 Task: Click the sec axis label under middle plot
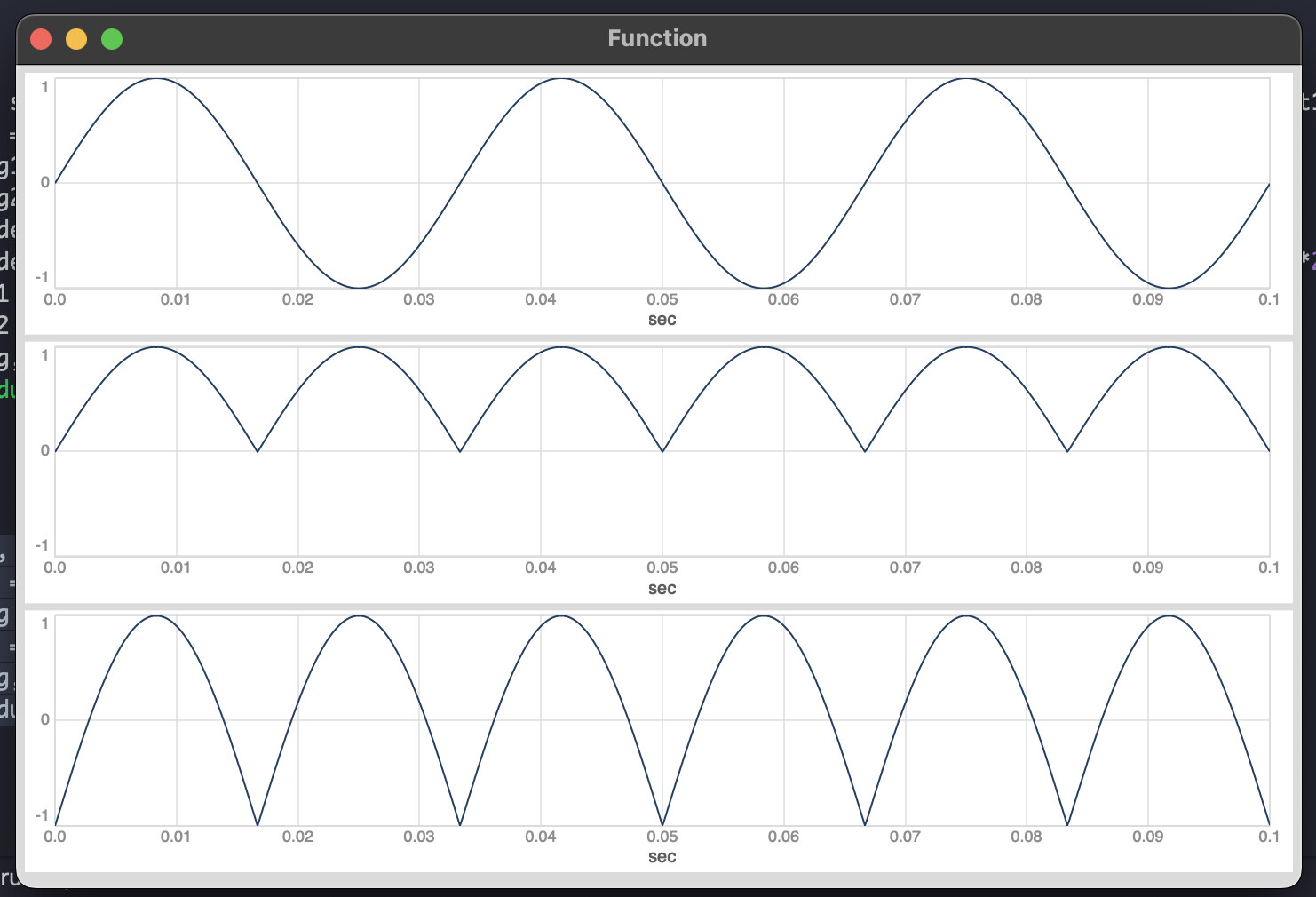pyautogui.click(x=662, y=588)
